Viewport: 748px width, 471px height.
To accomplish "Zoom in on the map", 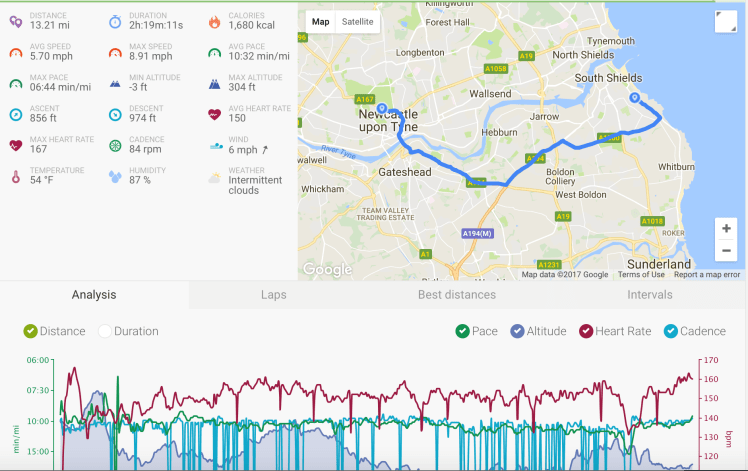I will click(x=727, y=228).
